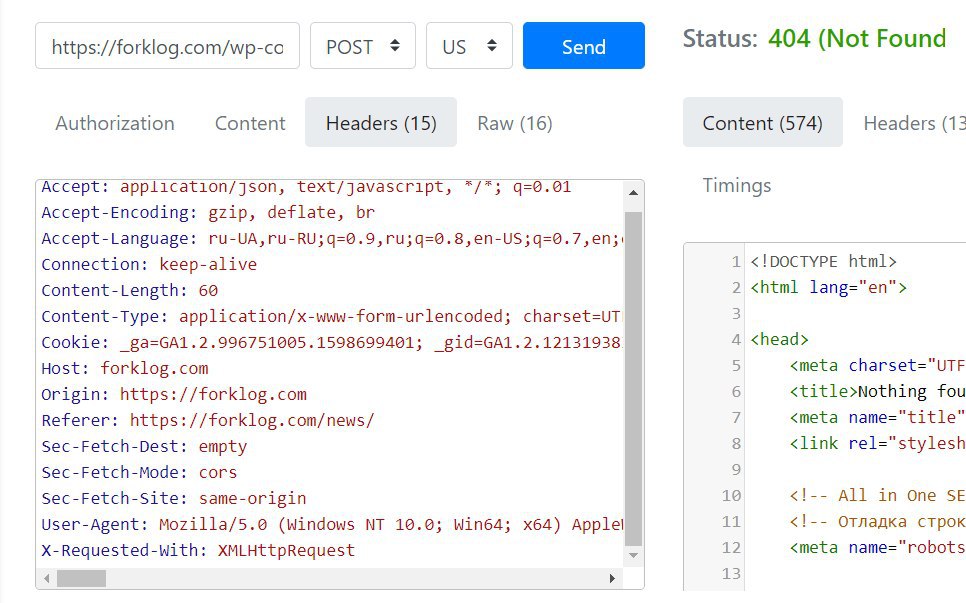
Task: Click the Accept: application/json header line
Action: pos(306,187)
